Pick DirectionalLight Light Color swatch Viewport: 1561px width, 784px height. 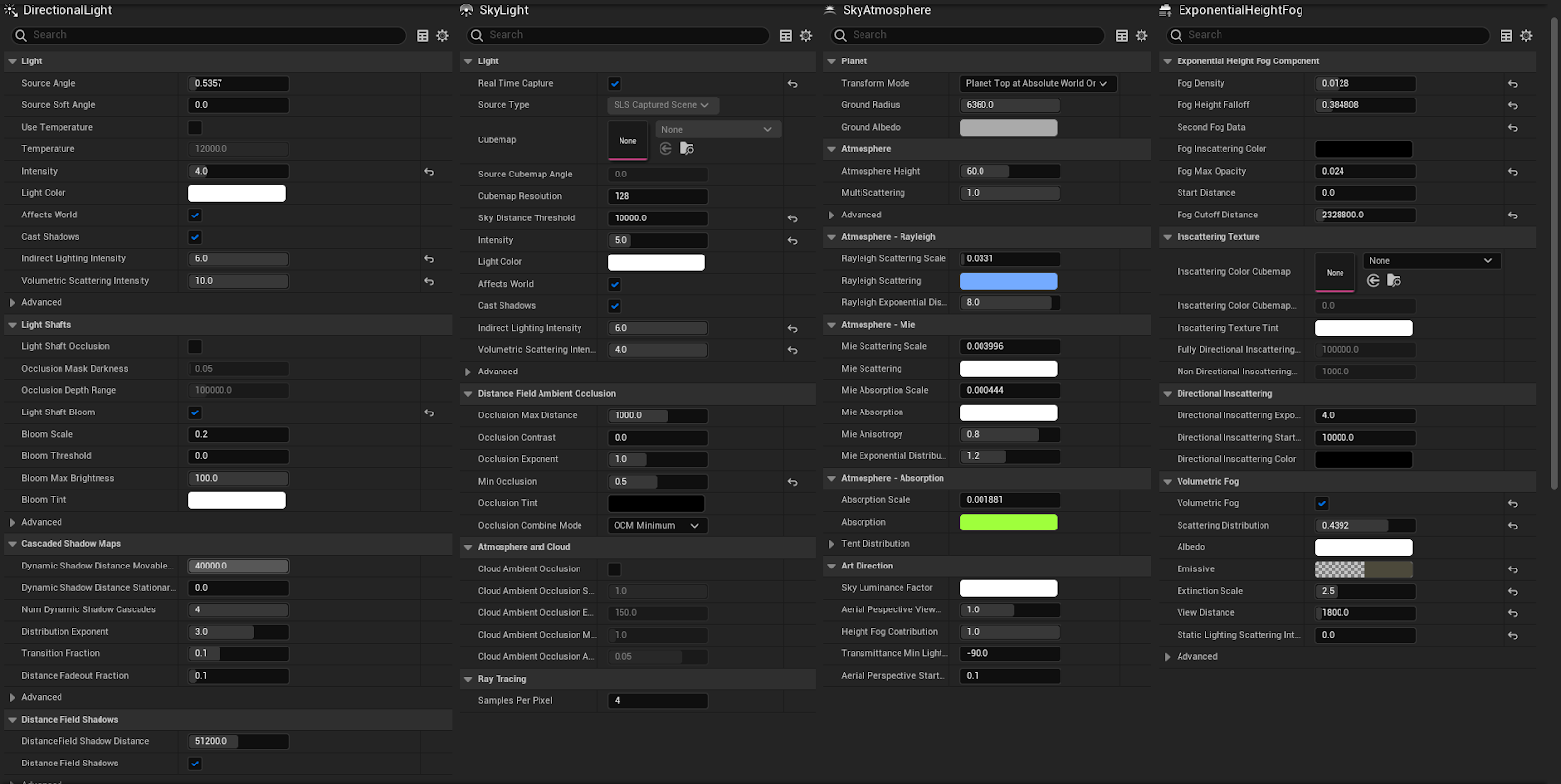tap(237, 193)
